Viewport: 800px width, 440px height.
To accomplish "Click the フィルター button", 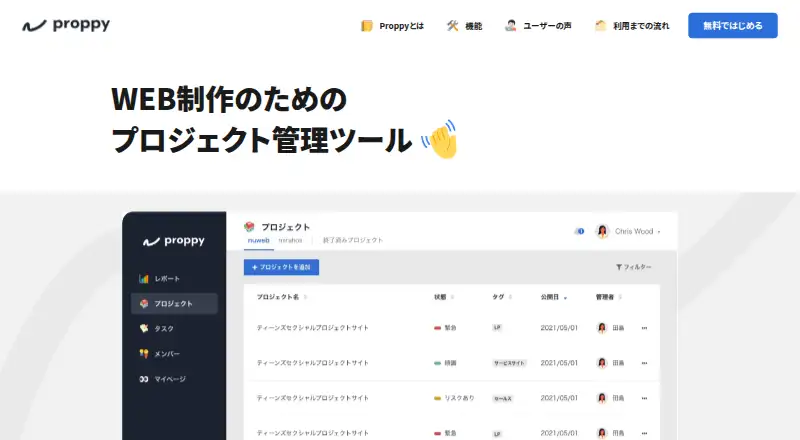I will 634,267.
